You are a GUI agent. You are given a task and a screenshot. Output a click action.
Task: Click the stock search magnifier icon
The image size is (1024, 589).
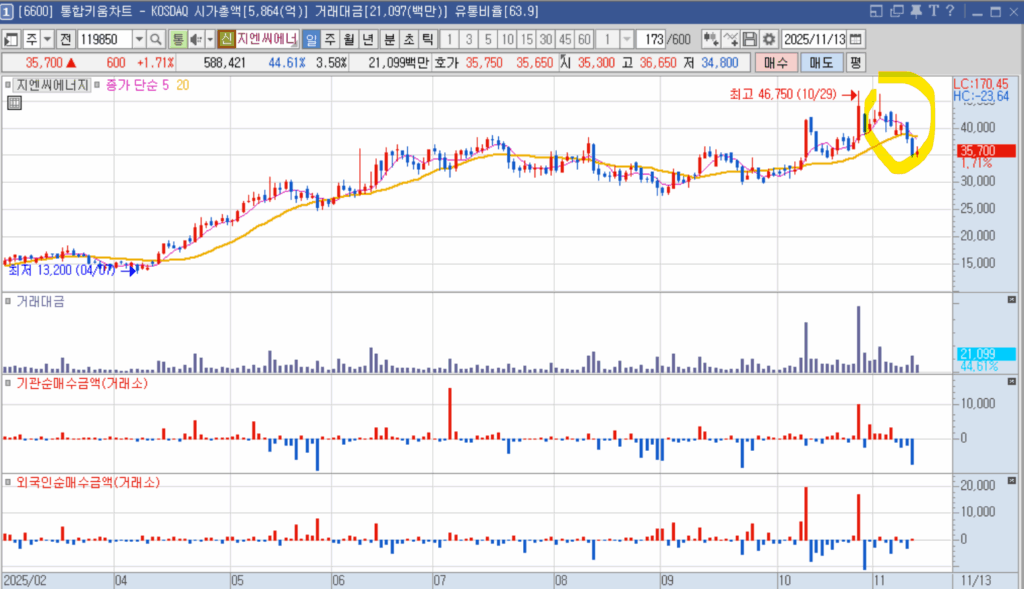pyautogui.click(x=156, y=39)
